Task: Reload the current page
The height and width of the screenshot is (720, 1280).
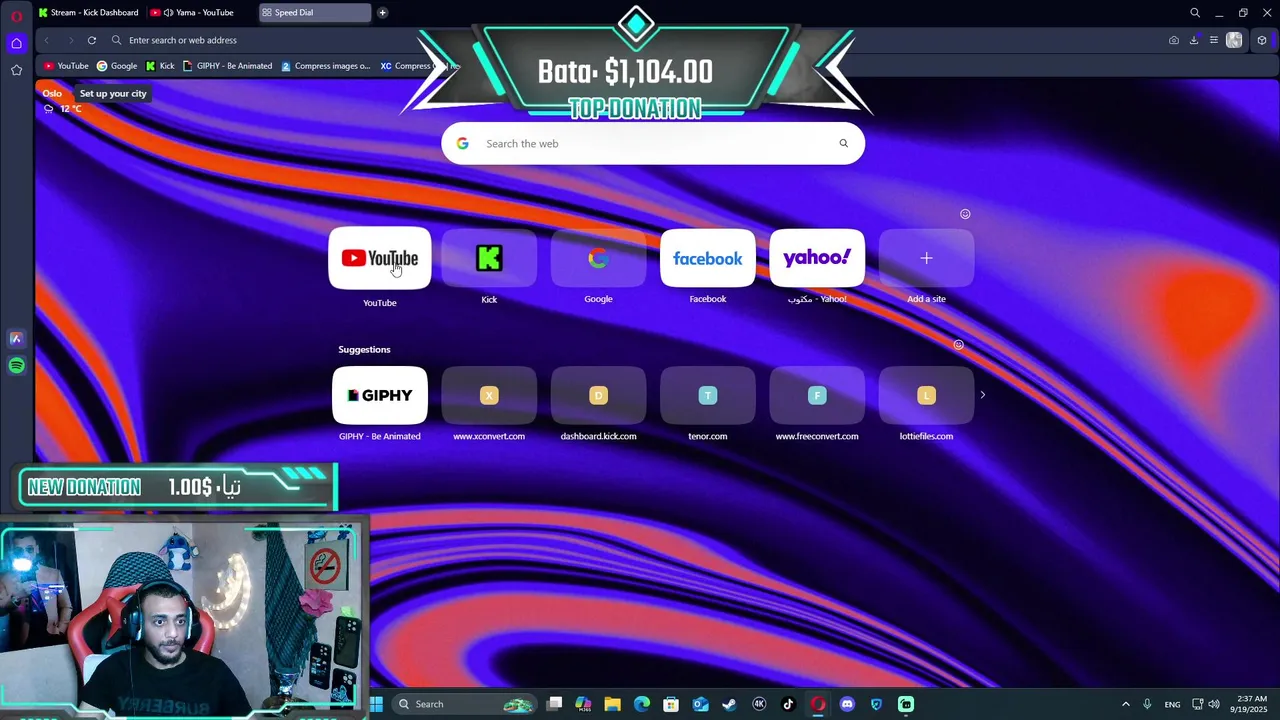Action: (x=92, y=40)
